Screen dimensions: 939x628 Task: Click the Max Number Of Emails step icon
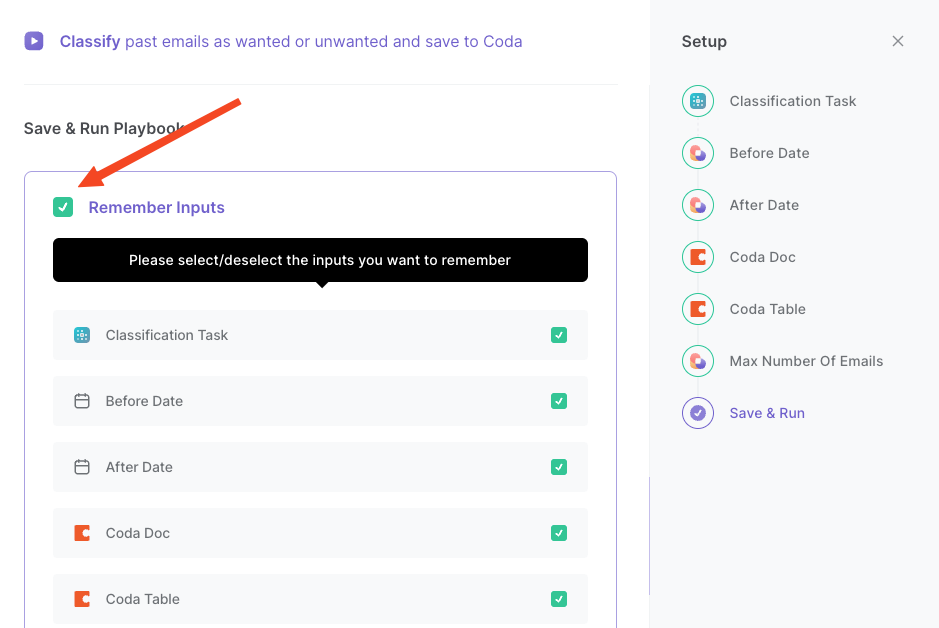pyautogui.click(x=698, y=361)
